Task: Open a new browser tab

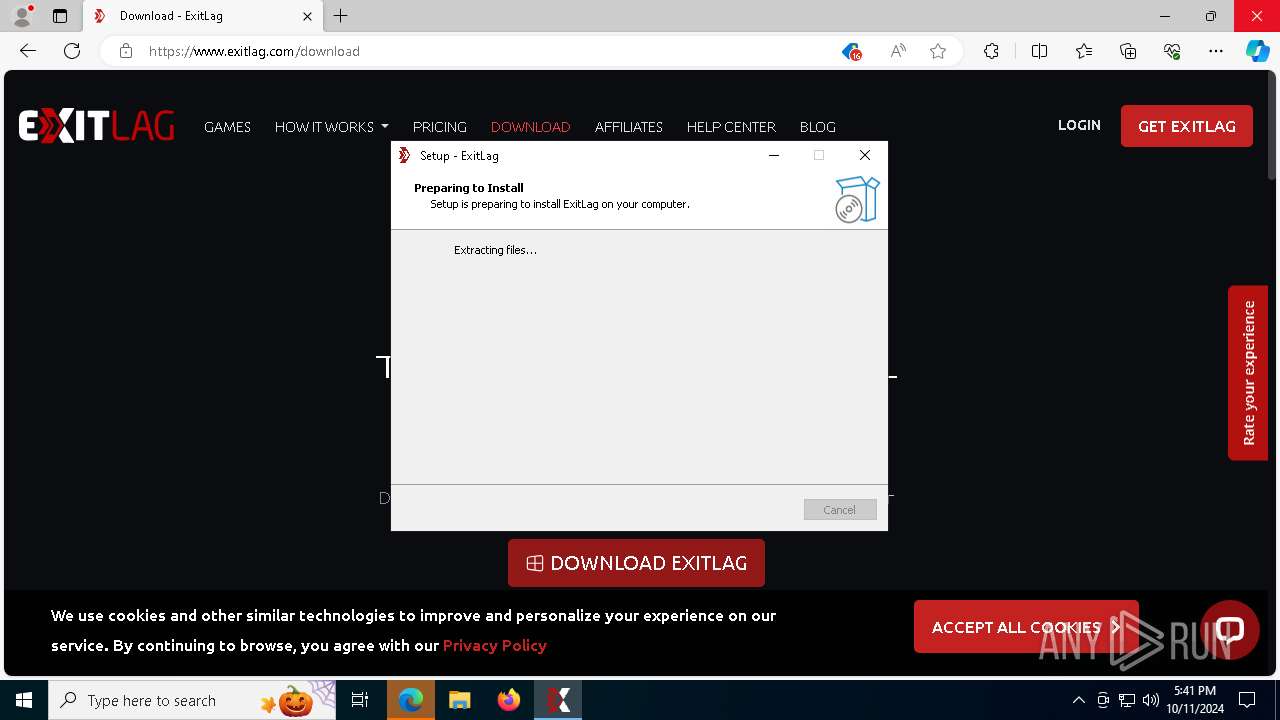Action: coord(340,16)
